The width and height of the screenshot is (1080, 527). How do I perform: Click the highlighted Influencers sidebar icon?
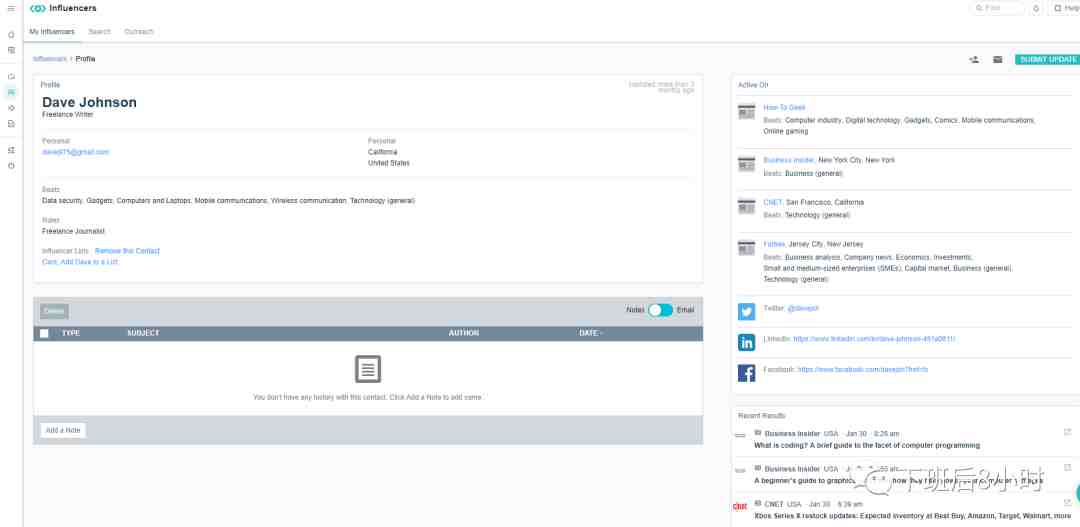[11, 92]
